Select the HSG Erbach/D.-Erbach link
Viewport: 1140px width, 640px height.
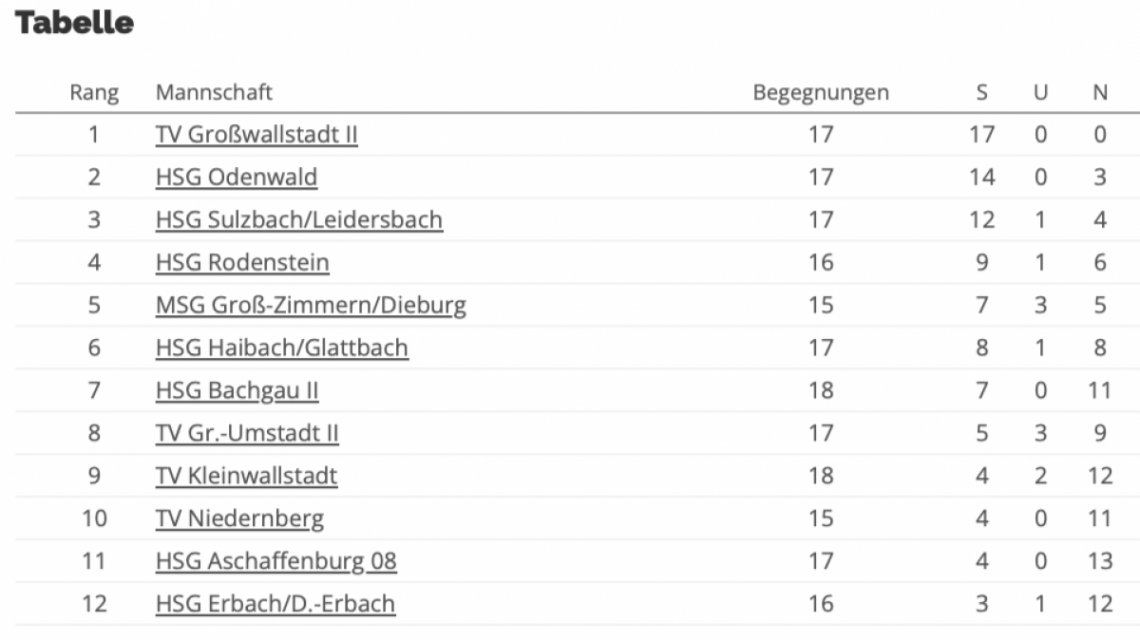click(x=275, y=604)
